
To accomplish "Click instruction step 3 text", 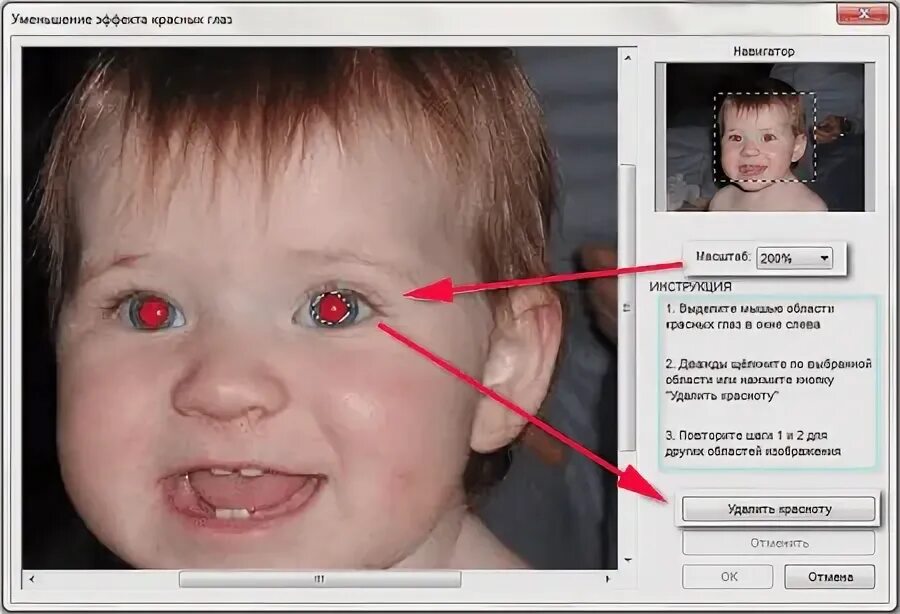I will [752, 443].
